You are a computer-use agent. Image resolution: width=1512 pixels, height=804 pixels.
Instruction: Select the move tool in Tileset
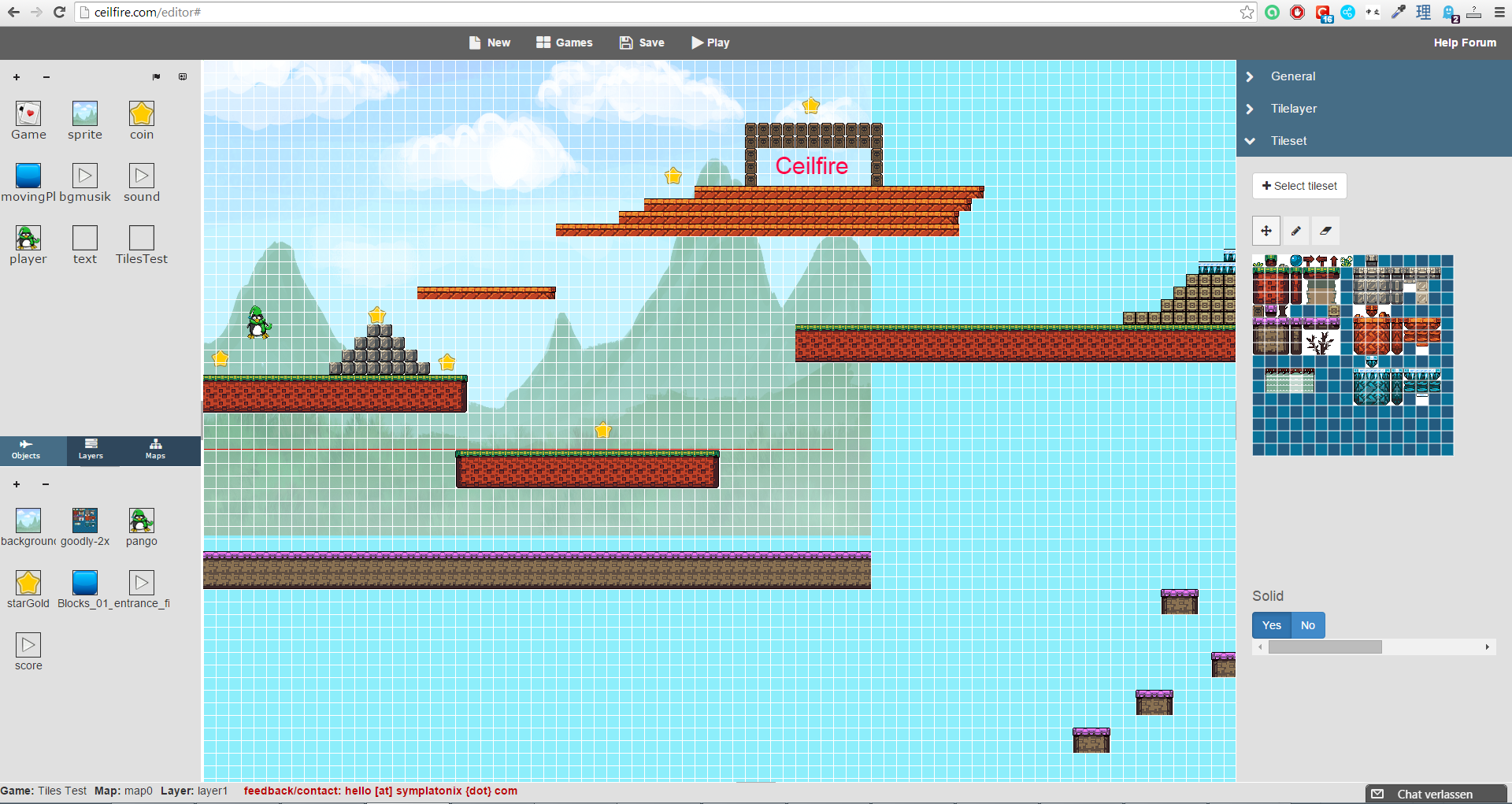[1266, 231]
